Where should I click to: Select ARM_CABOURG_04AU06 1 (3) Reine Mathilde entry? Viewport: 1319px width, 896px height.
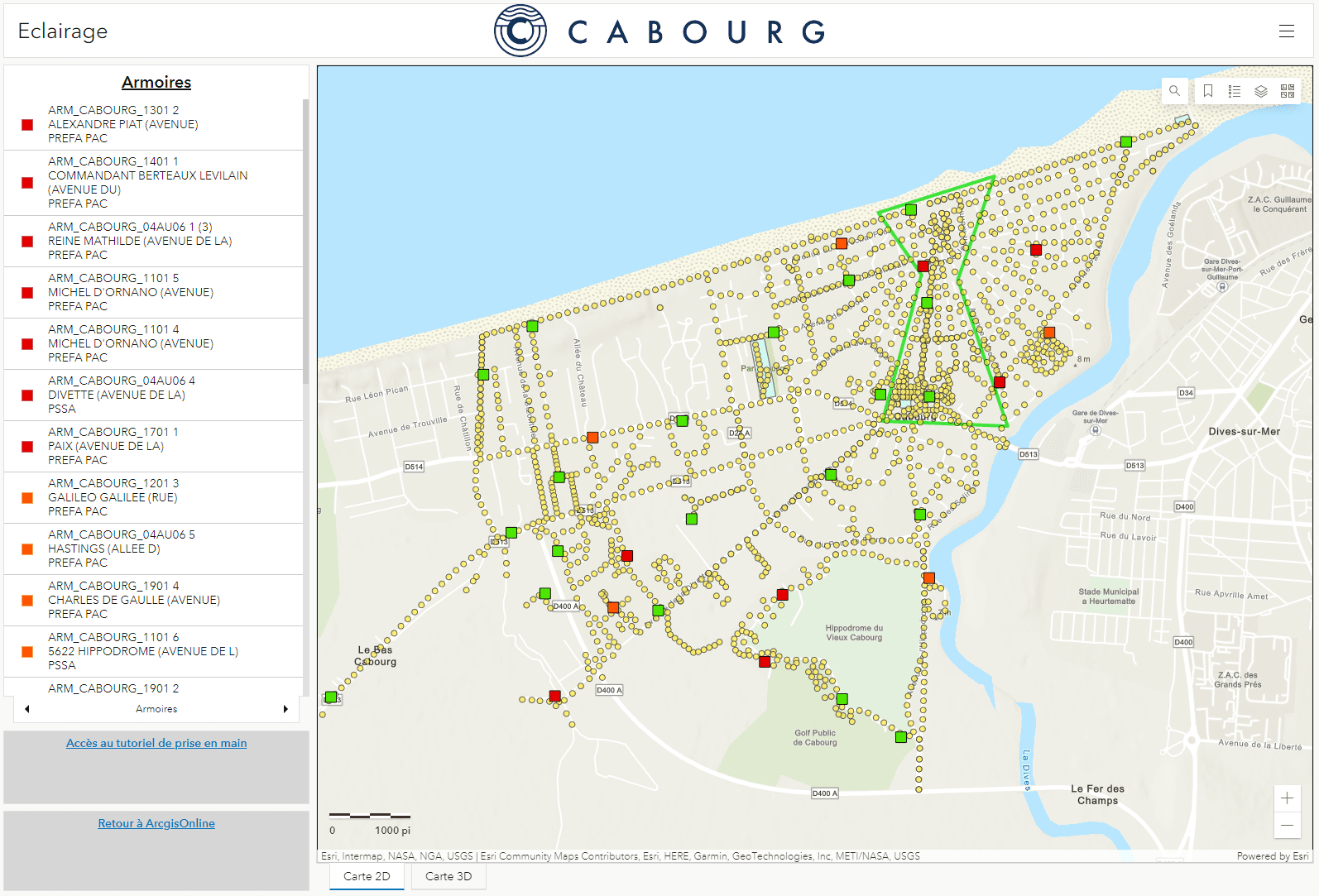(x=154, y=242)
